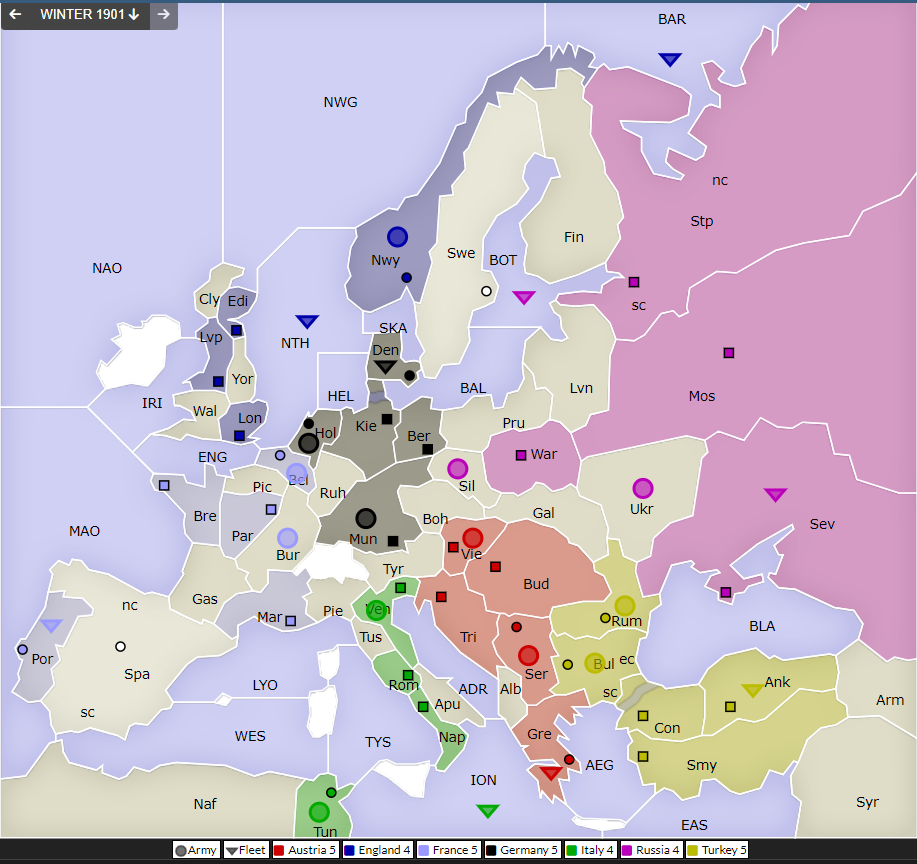Click the Edi supply center square
Viewport: 917px width, 864px height.
[x=236, y=331]
